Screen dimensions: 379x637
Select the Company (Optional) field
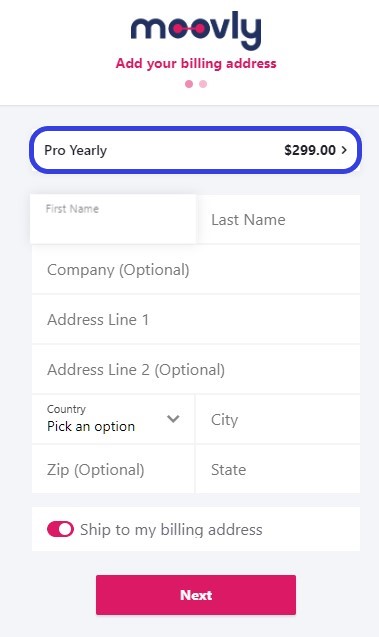click(x=196, y=269)
